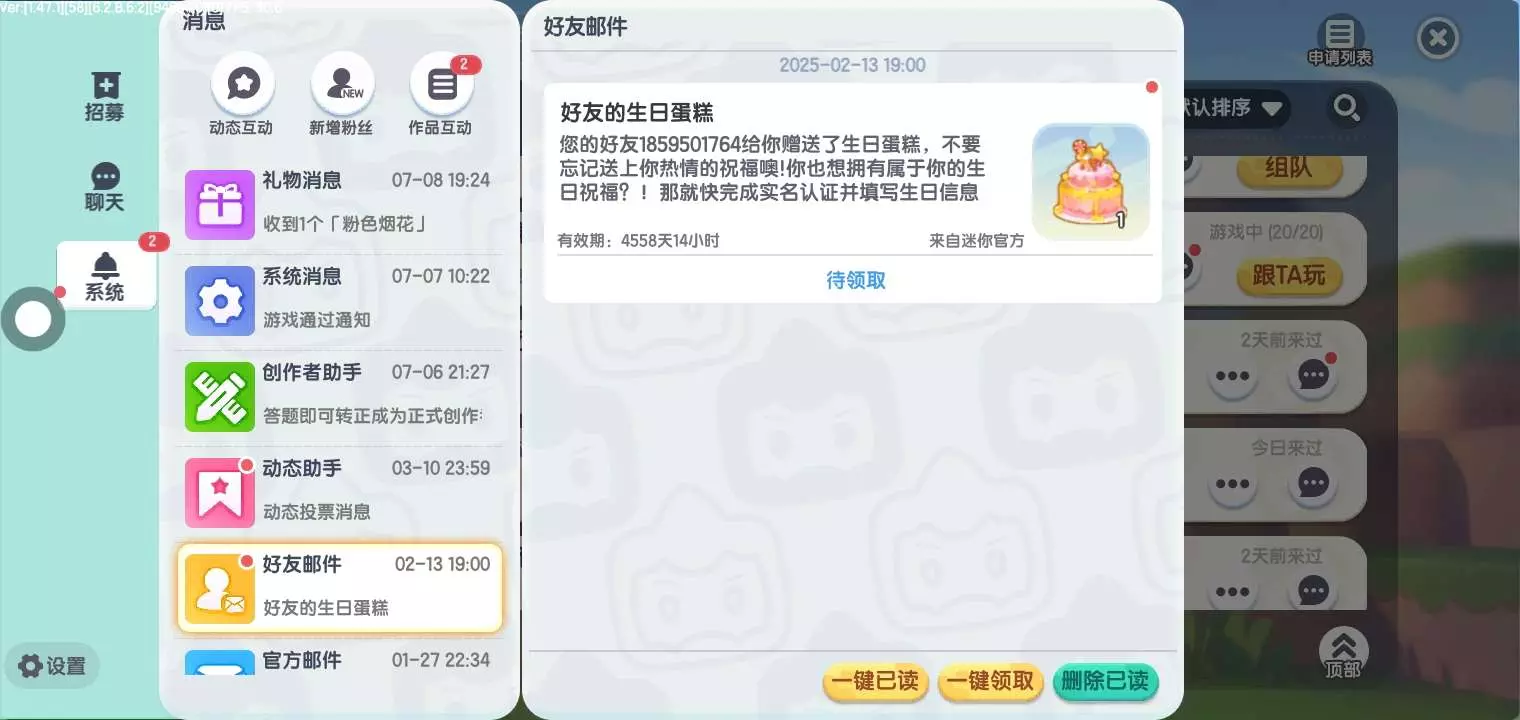Viewport: 1520px width, 720px height.
Task: Expand the 默认排序 sort dropdown
Action: (1234, 108)
